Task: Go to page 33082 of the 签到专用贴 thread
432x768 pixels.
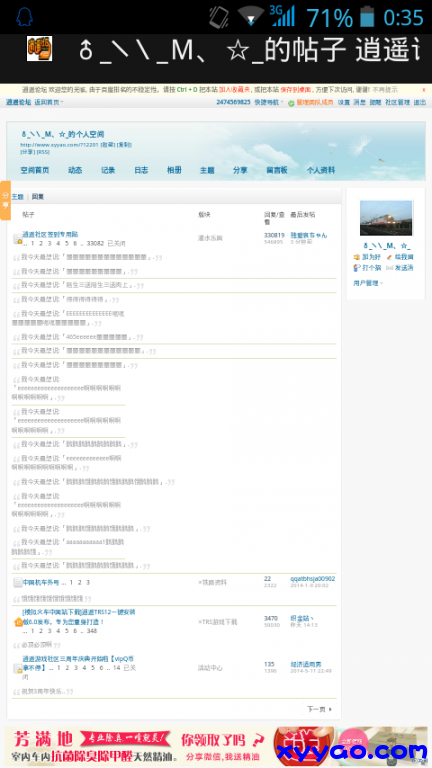Action: (x=95, y=243)
